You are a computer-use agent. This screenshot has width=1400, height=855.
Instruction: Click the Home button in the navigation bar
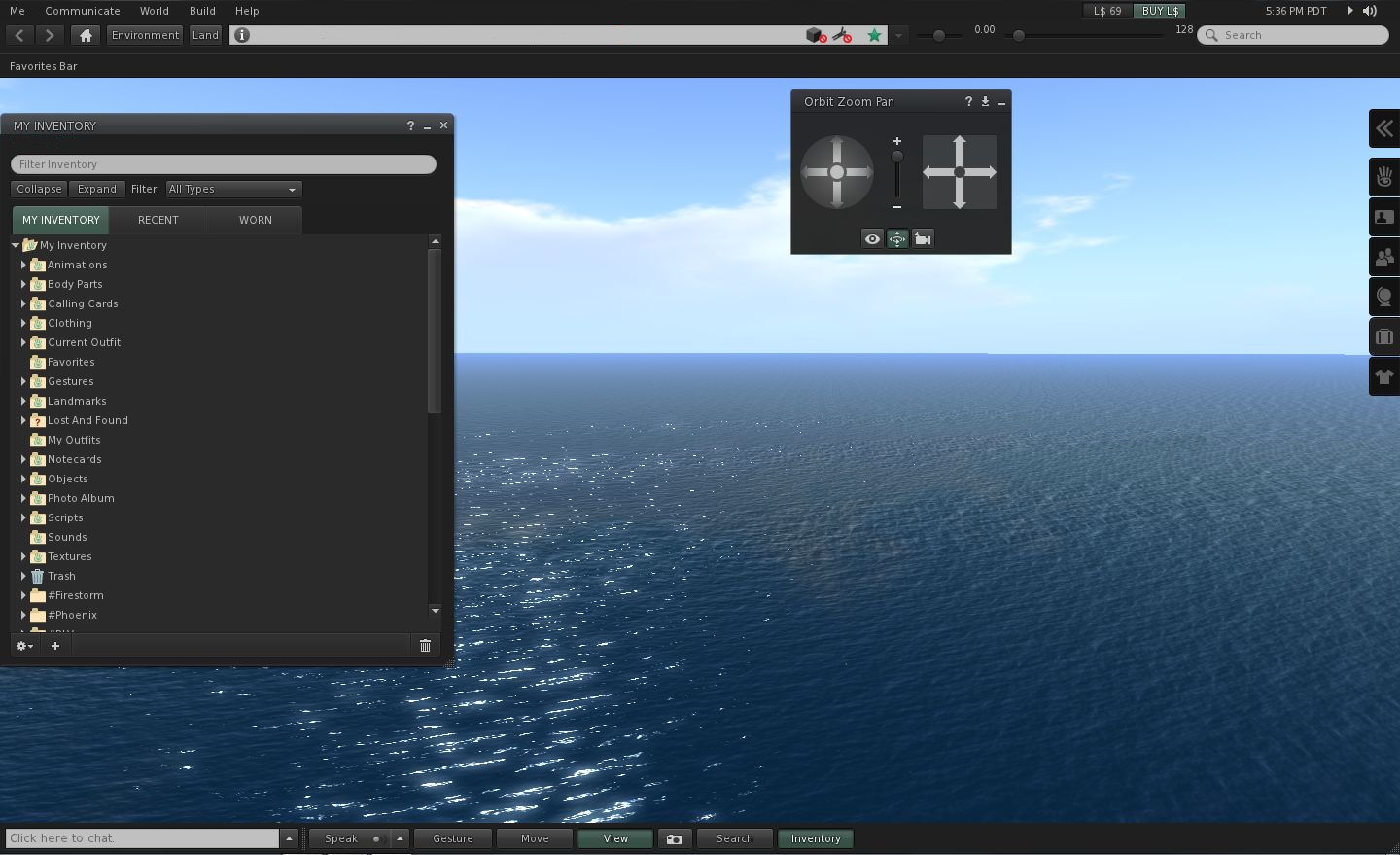click(86, 35)
